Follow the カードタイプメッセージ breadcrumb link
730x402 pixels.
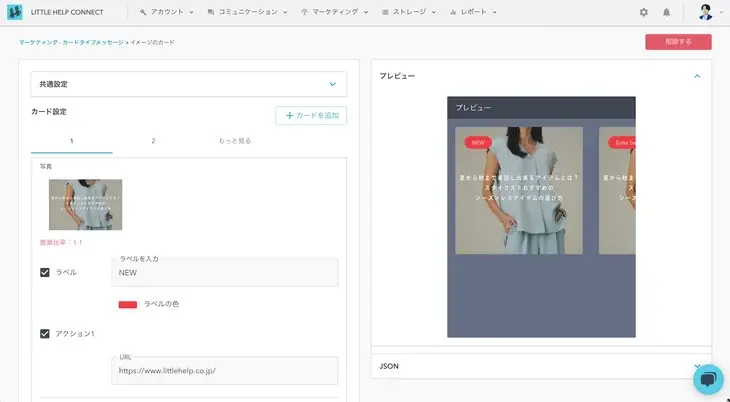(x=95, y=43)
